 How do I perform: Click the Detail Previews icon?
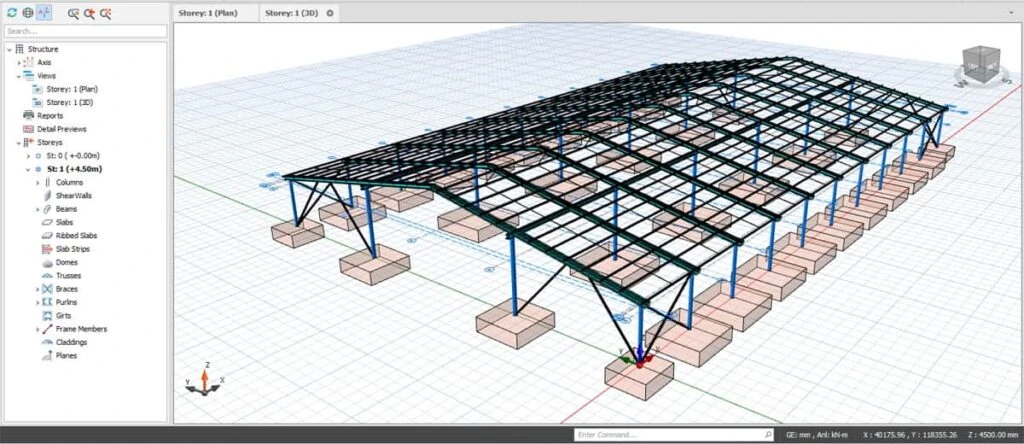pos(28,129)
